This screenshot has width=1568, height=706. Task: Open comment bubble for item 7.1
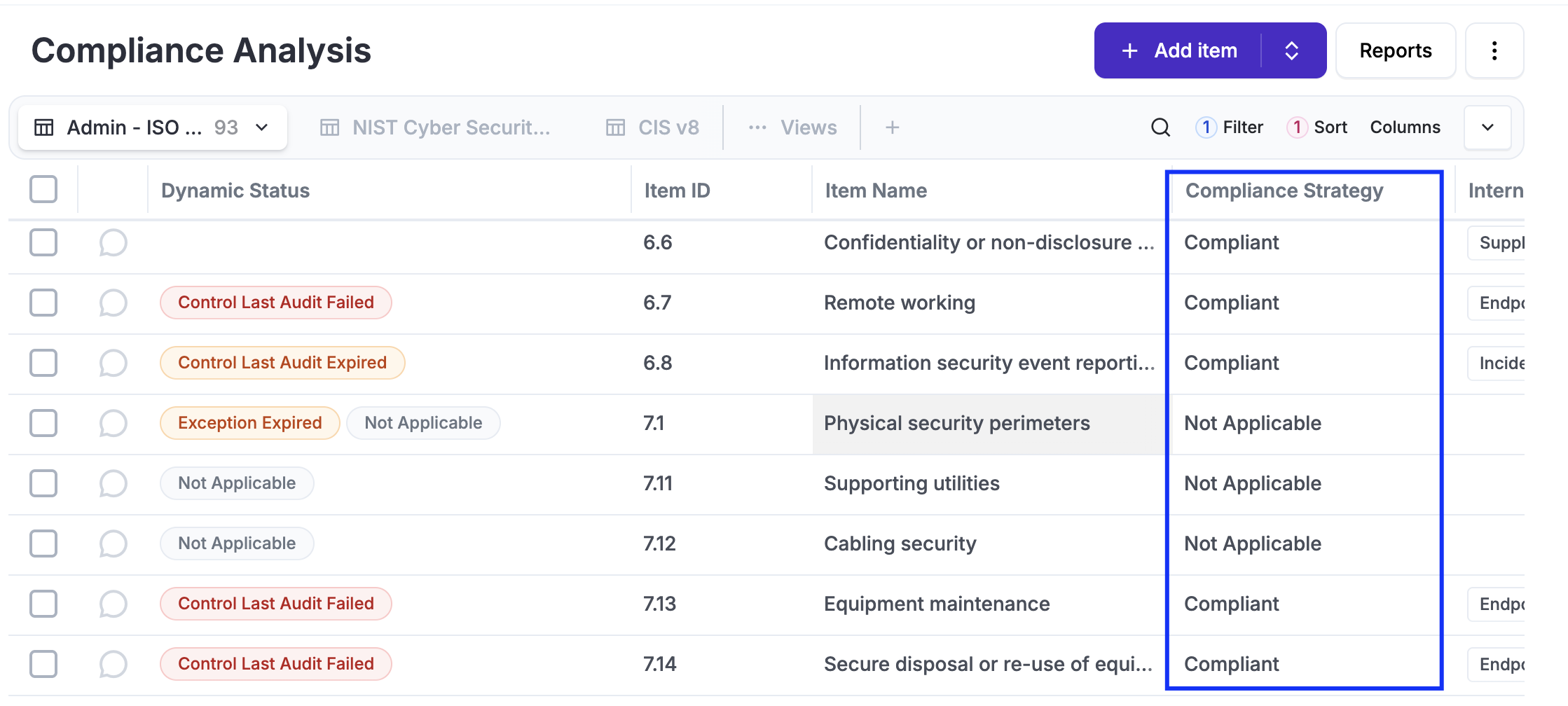pyautogui.click(x=113, y=424)
